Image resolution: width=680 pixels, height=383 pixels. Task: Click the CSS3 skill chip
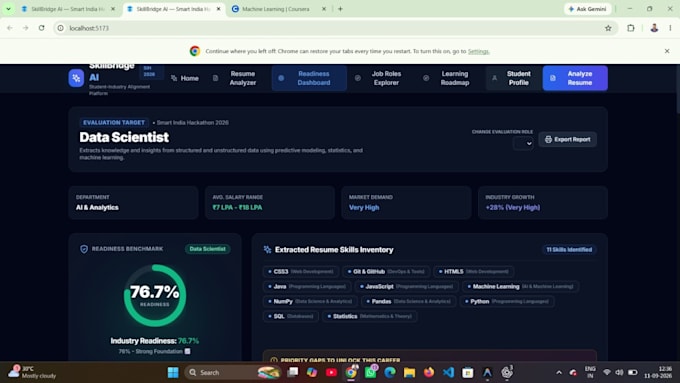[301, 272]
